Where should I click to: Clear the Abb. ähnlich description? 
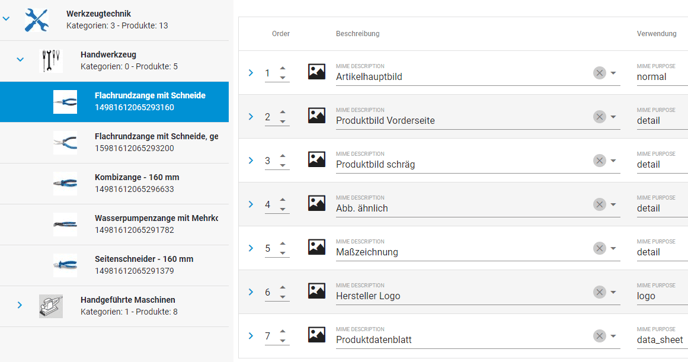[x=599, y=204]
